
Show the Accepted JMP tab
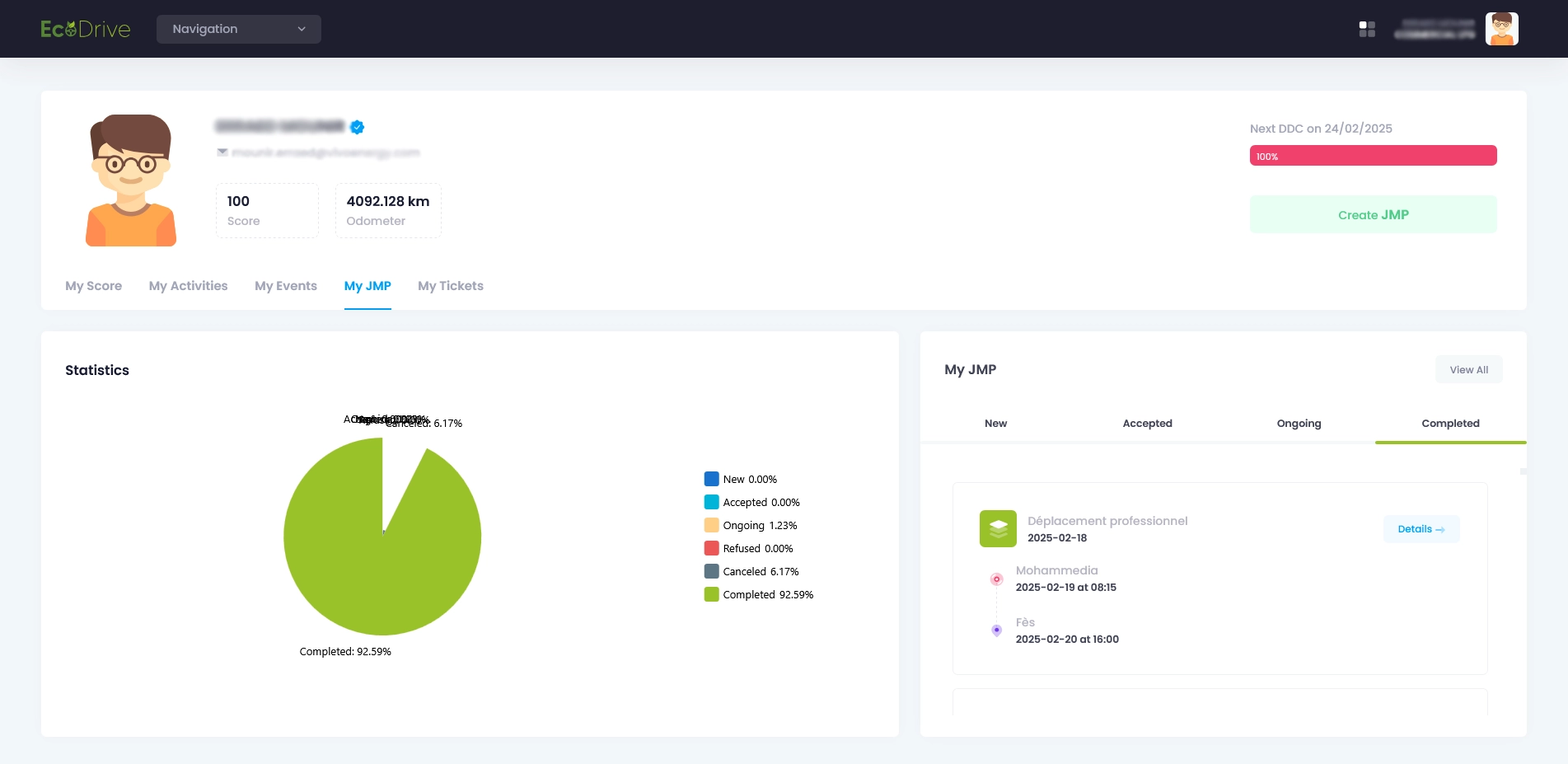coord(1147,424)
